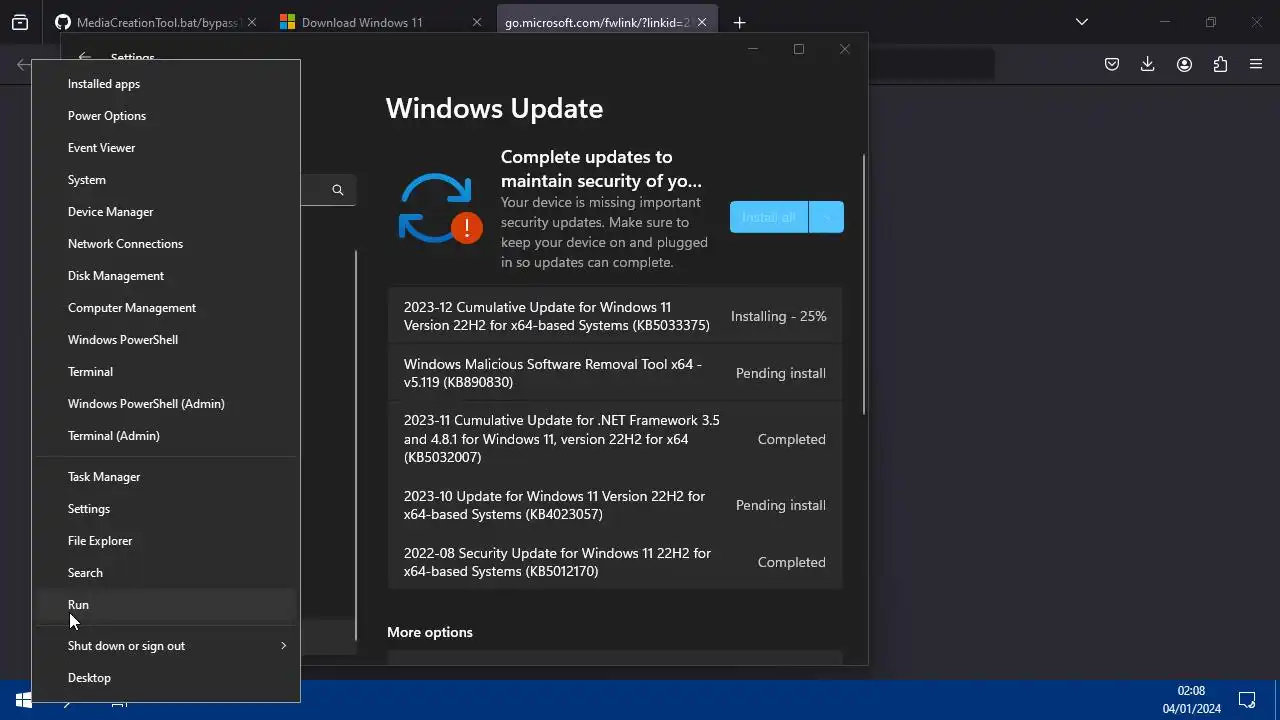Open the Extensions puzzle-piece icon
Image resolution: width=1280 pixels, height=720 pixels.
tap(1220, 64)
